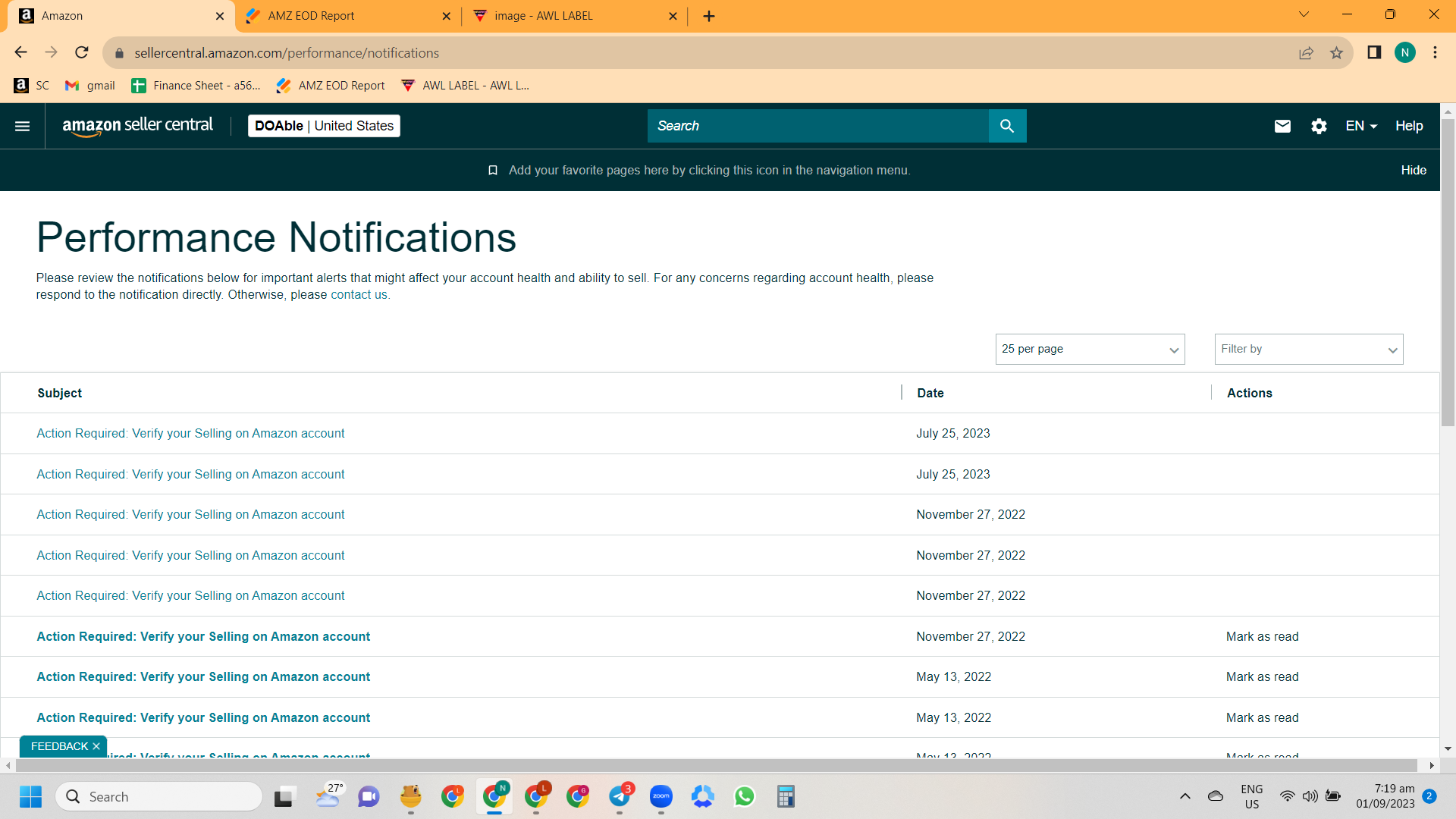Open the Help link in Seller Central

coord(1409,126)
